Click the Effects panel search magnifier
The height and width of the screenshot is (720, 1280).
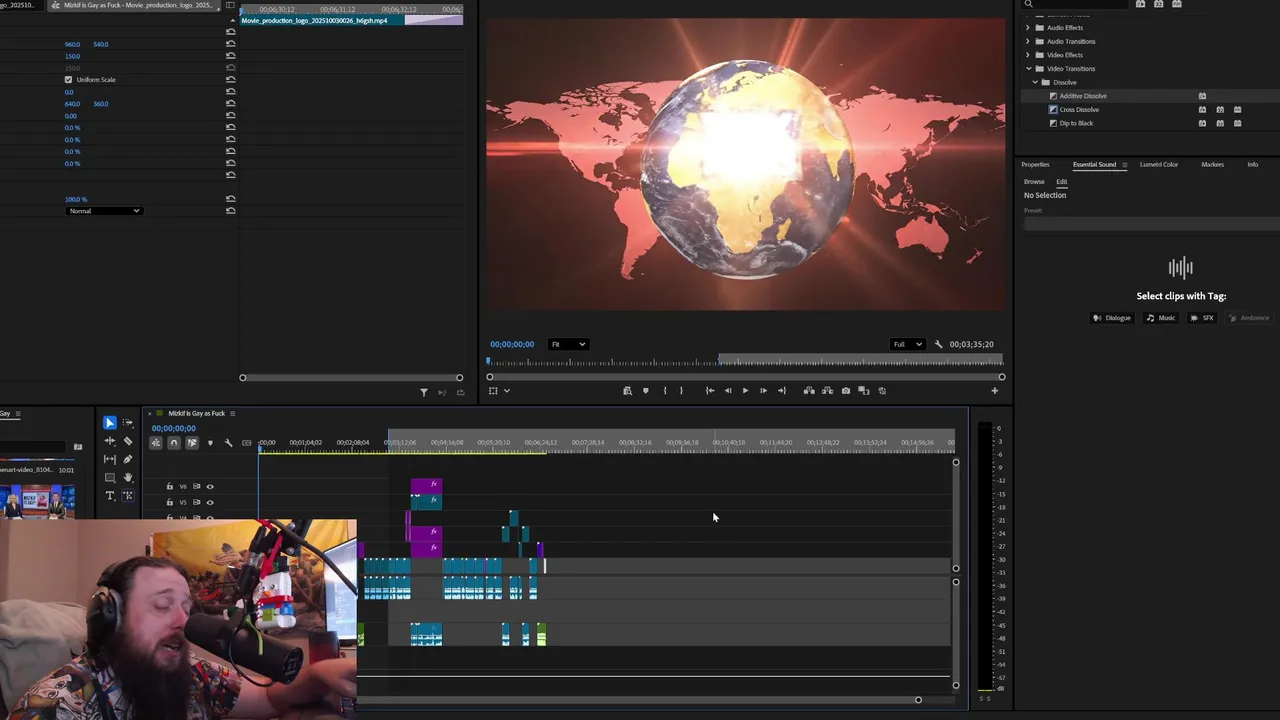click(1028, 4)
